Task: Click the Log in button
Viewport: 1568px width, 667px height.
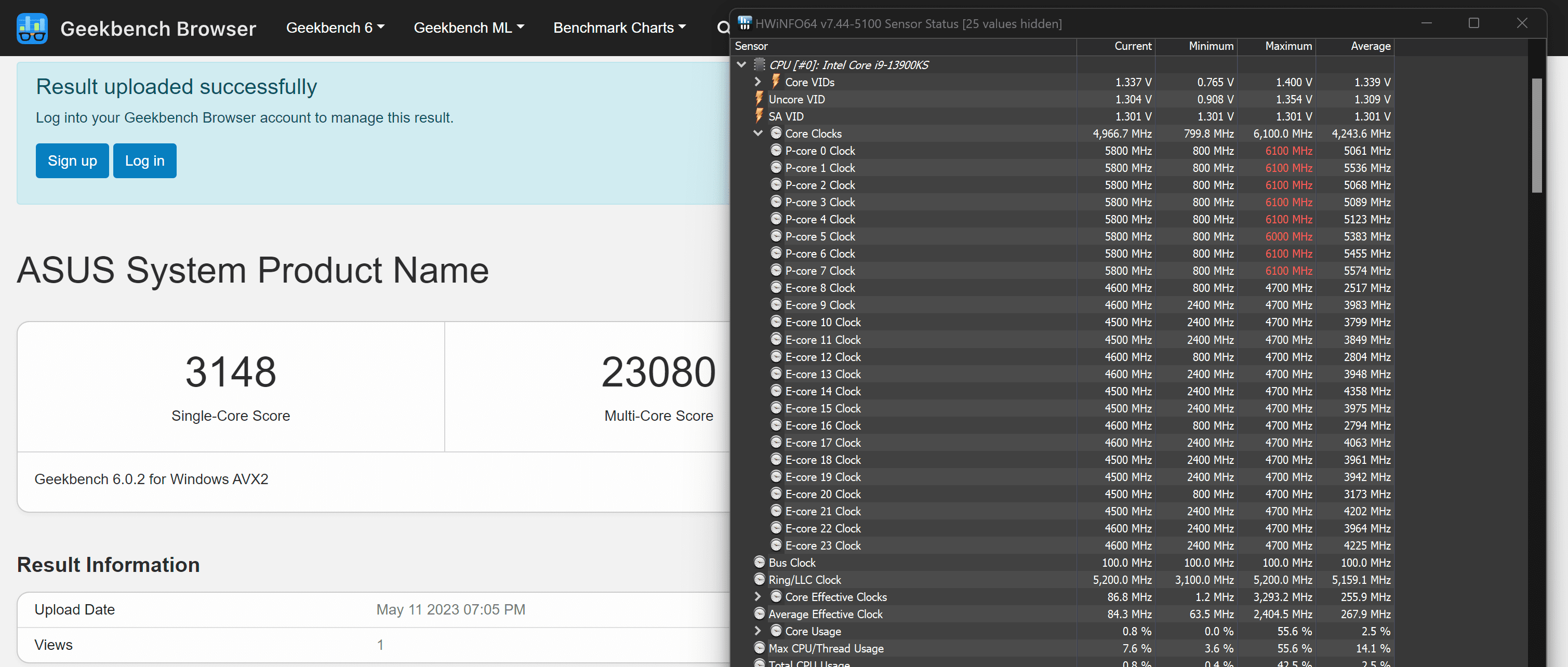Action: click(x=144, y=161)
